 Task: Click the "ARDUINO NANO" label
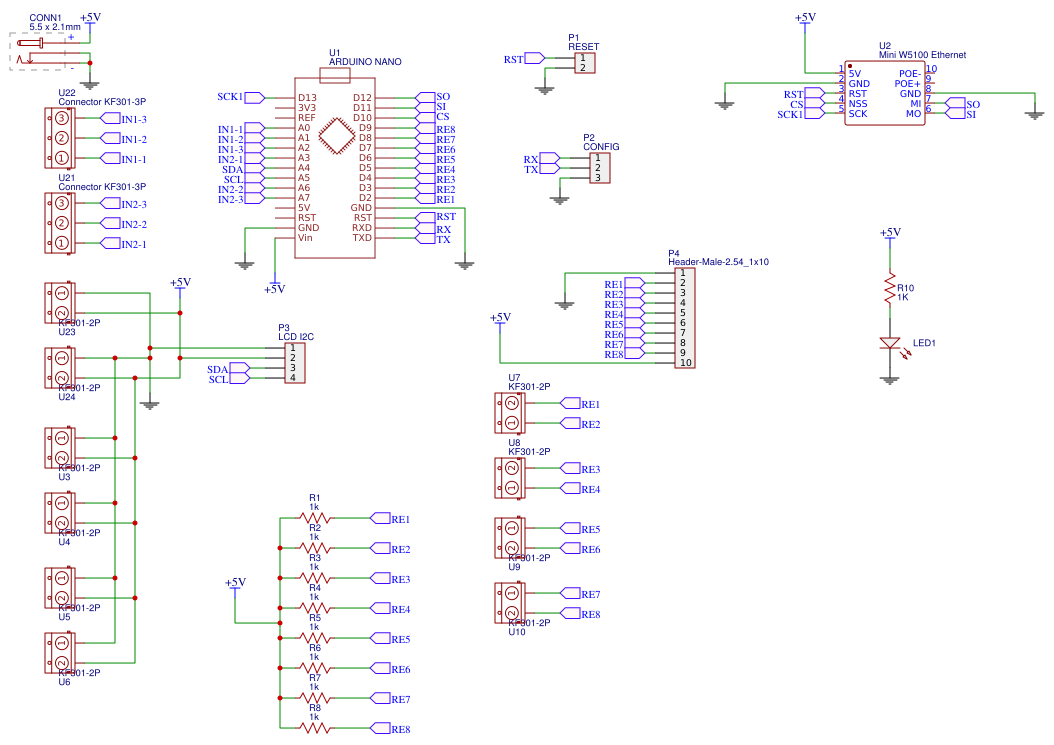[x=365, y=62]
